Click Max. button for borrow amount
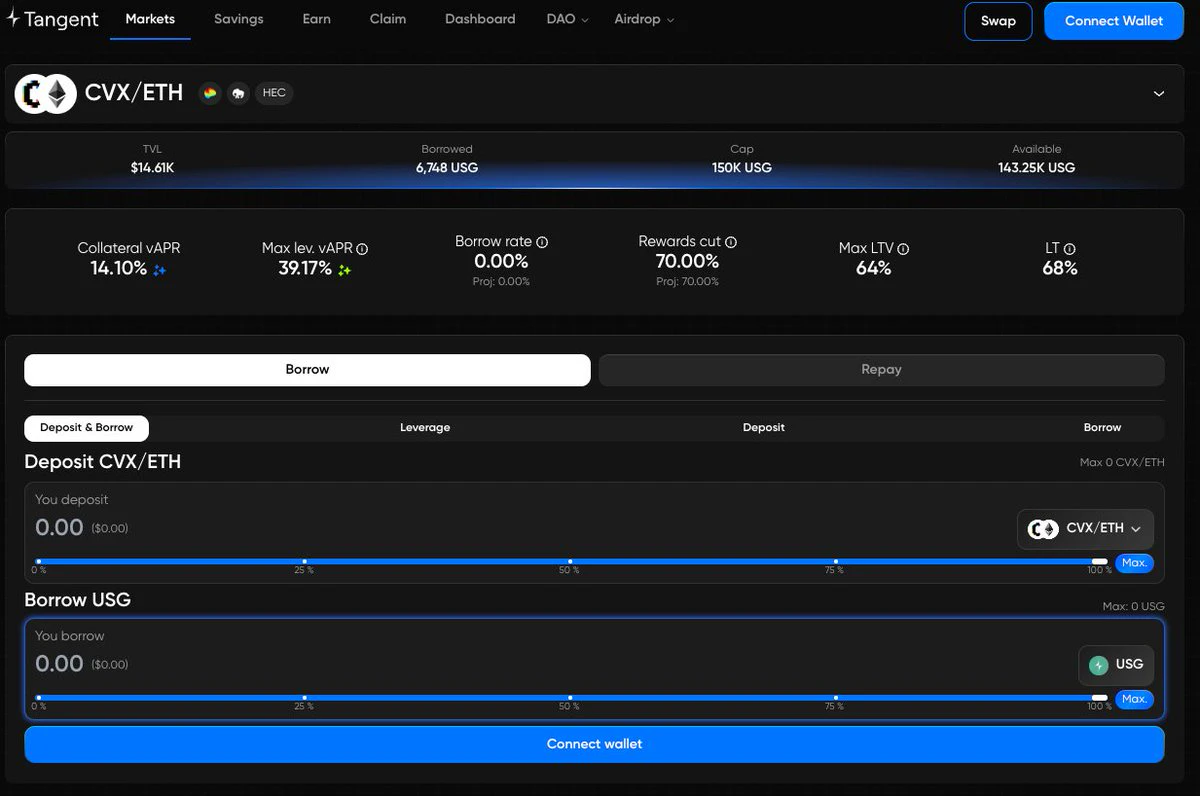This screenshot has height=796, width=1200. pos(1134,699)
